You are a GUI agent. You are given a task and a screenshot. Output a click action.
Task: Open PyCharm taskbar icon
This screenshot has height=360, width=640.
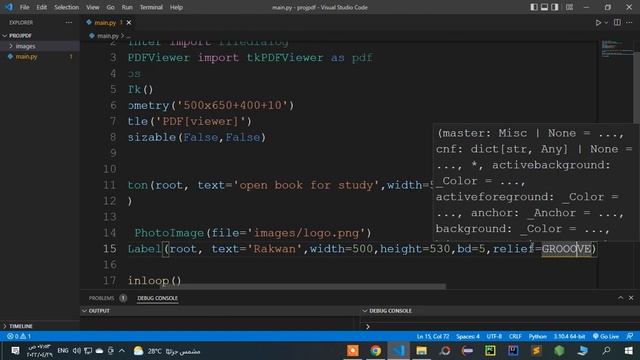pos(490,351)
